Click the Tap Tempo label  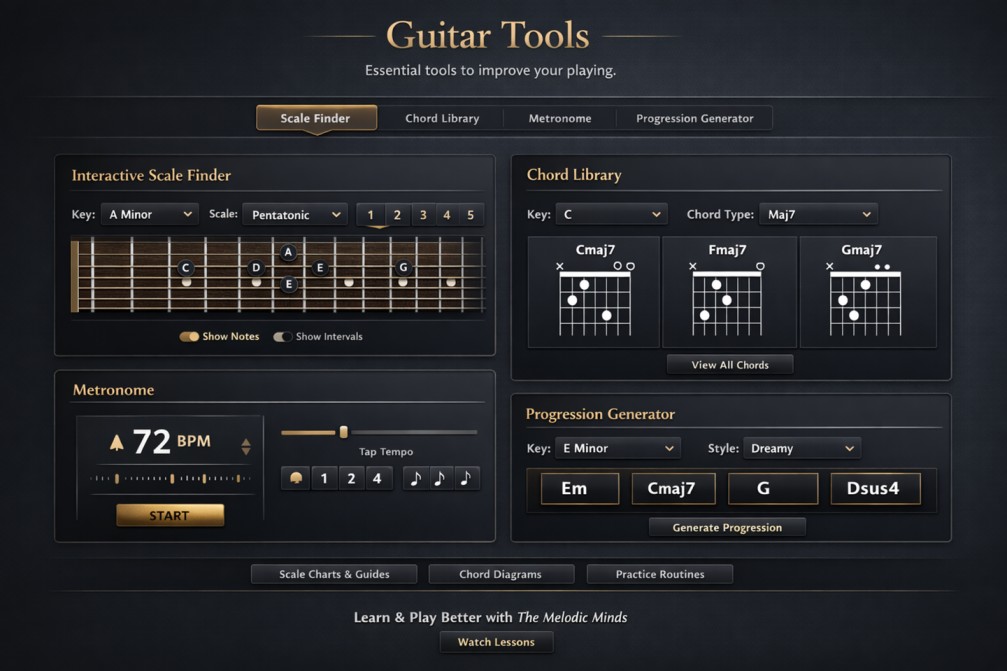386,451
